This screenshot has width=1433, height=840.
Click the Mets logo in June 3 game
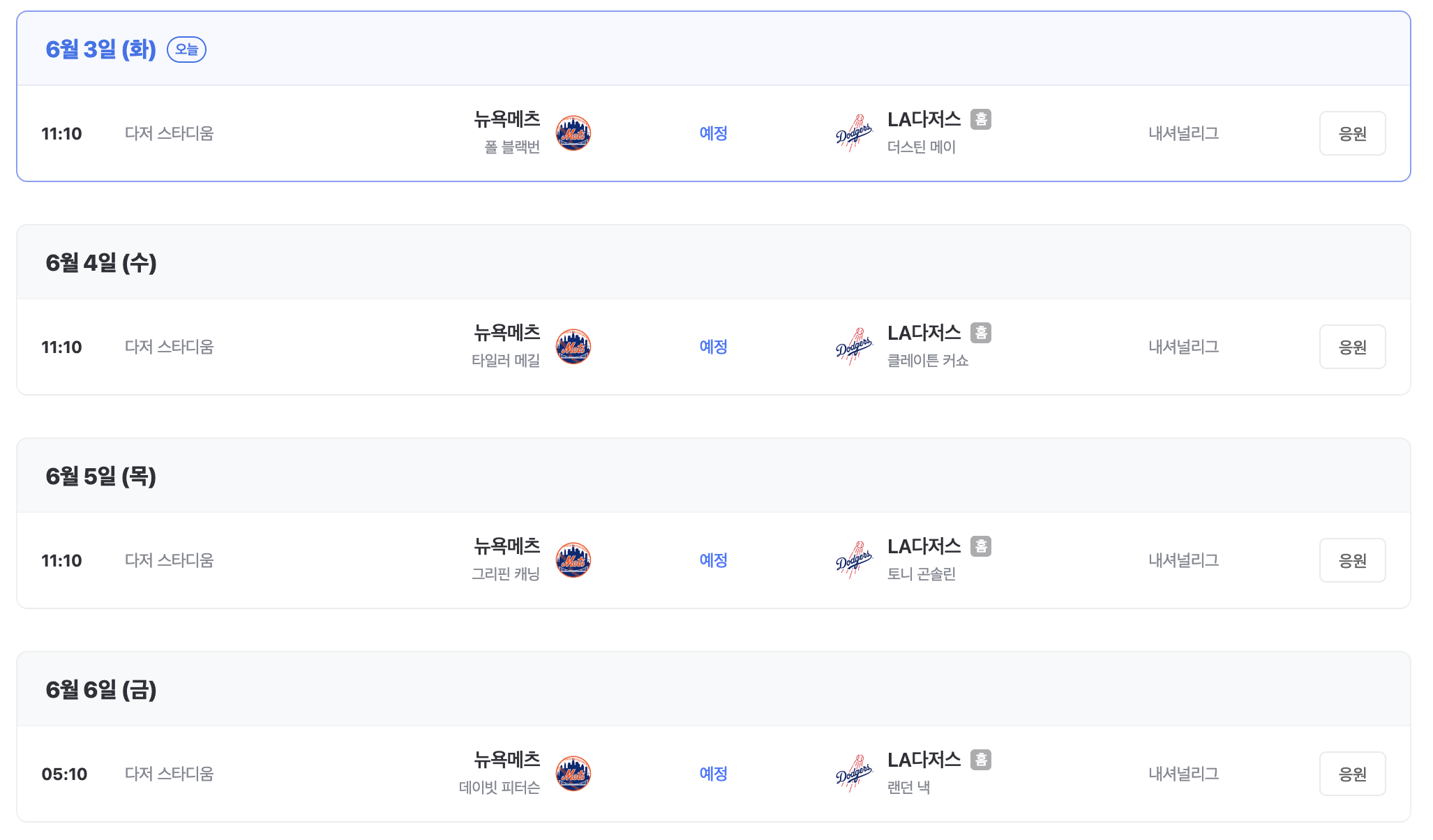(x=573, y=133)
